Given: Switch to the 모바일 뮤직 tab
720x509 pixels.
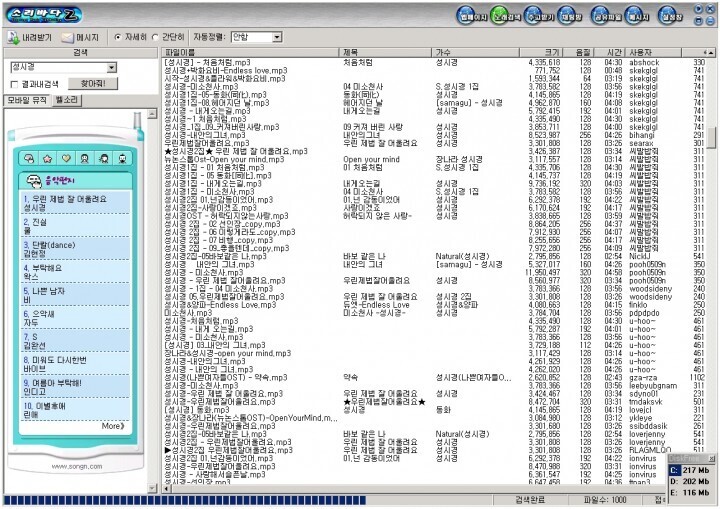Looking at the screenshot, I should click(x=26, y=100).
